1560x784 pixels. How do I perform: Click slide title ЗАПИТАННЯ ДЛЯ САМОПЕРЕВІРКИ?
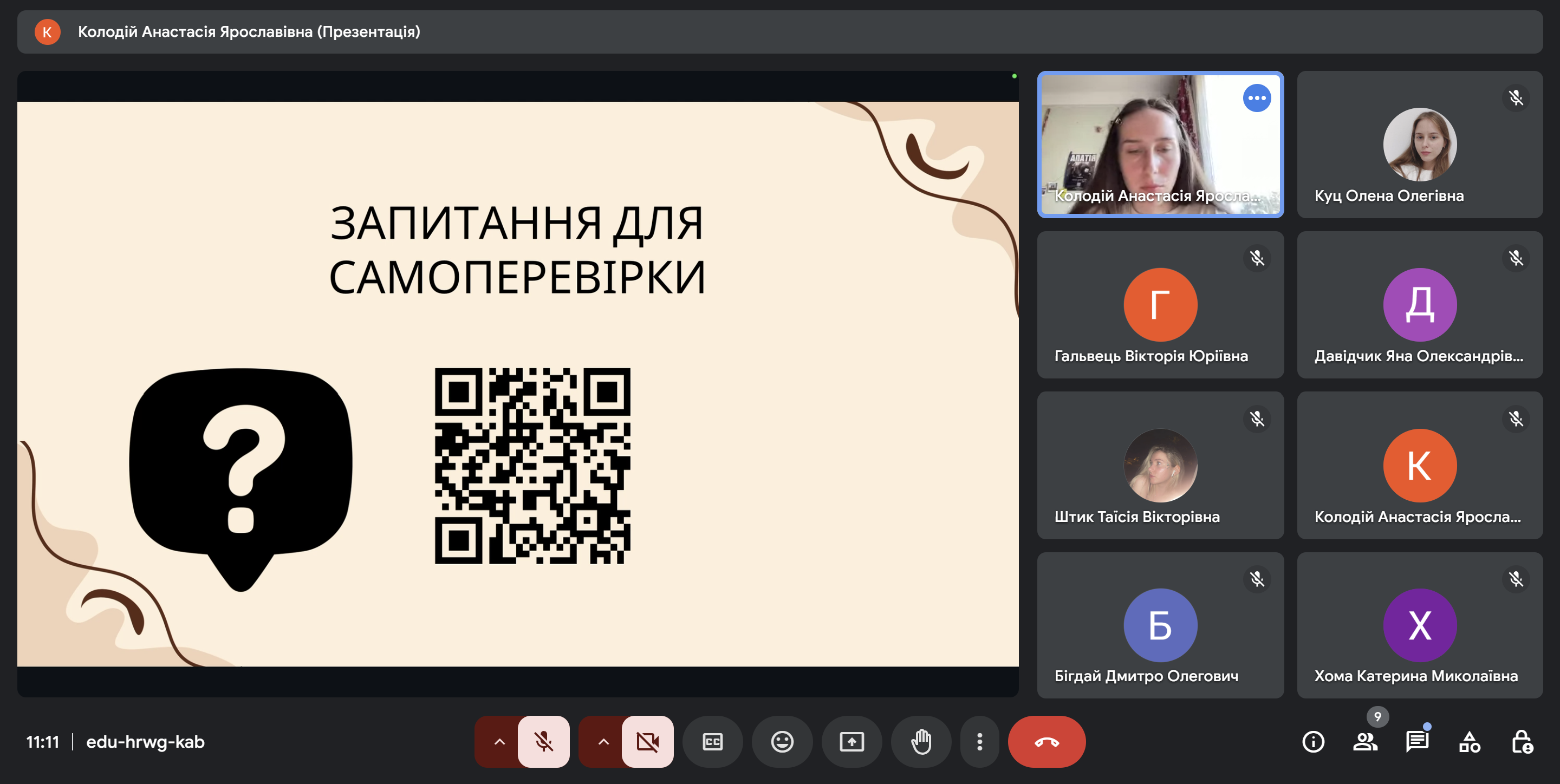coord(517,250)
